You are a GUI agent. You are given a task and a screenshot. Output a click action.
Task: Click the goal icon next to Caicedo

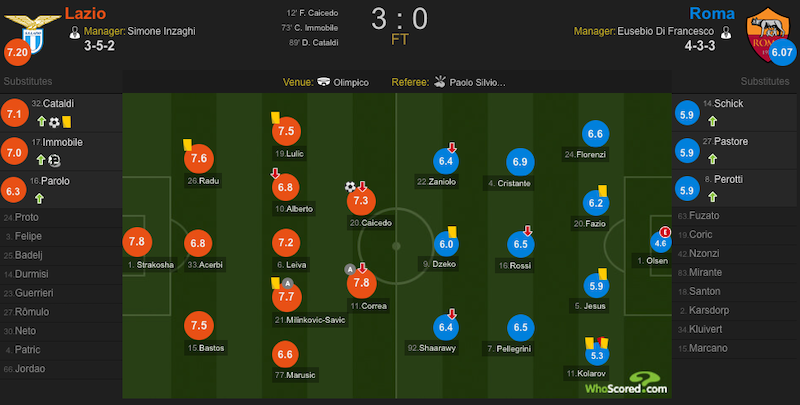350,187
